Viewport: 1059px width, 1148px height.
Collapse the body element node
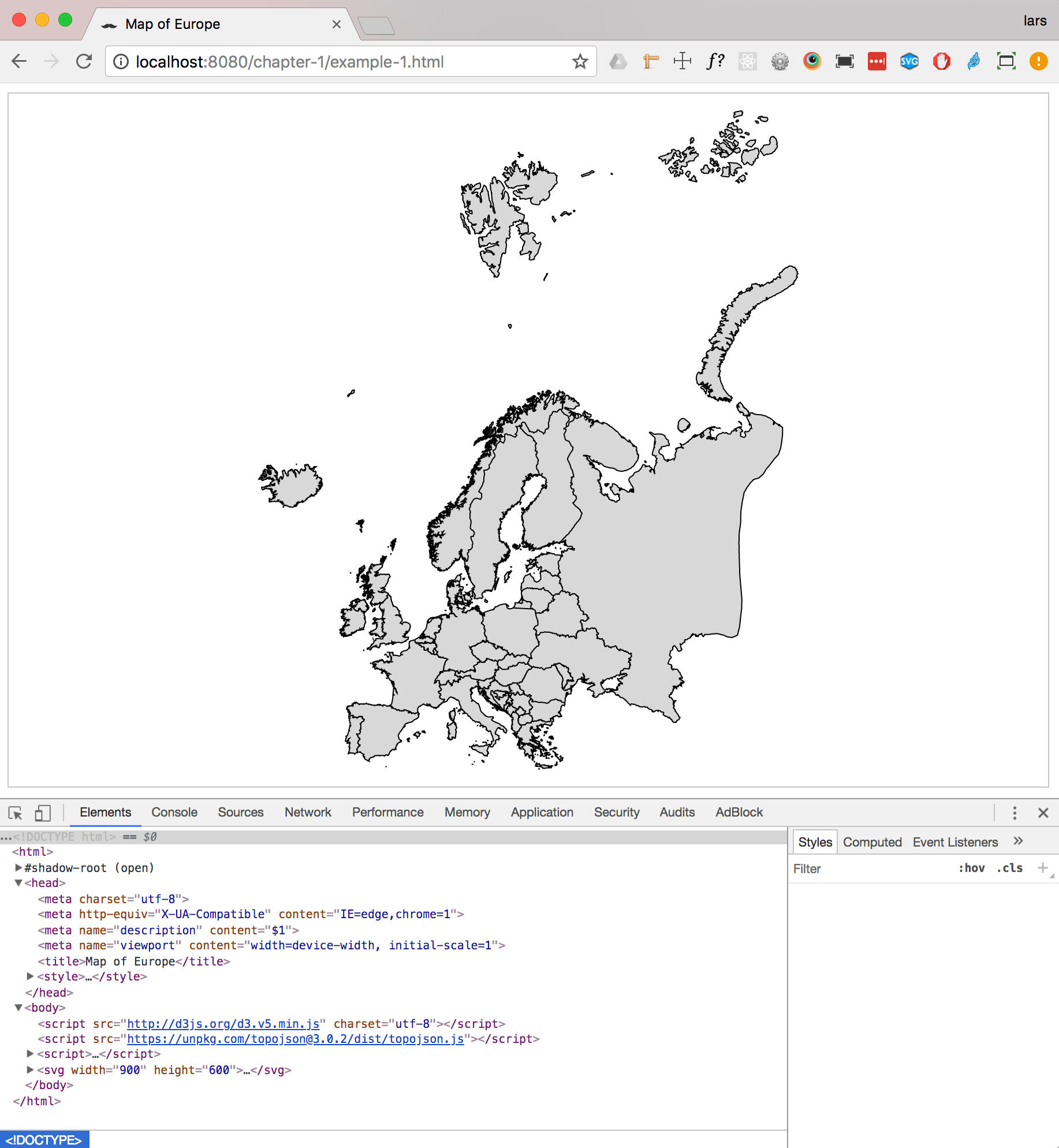pos(18,1008)
